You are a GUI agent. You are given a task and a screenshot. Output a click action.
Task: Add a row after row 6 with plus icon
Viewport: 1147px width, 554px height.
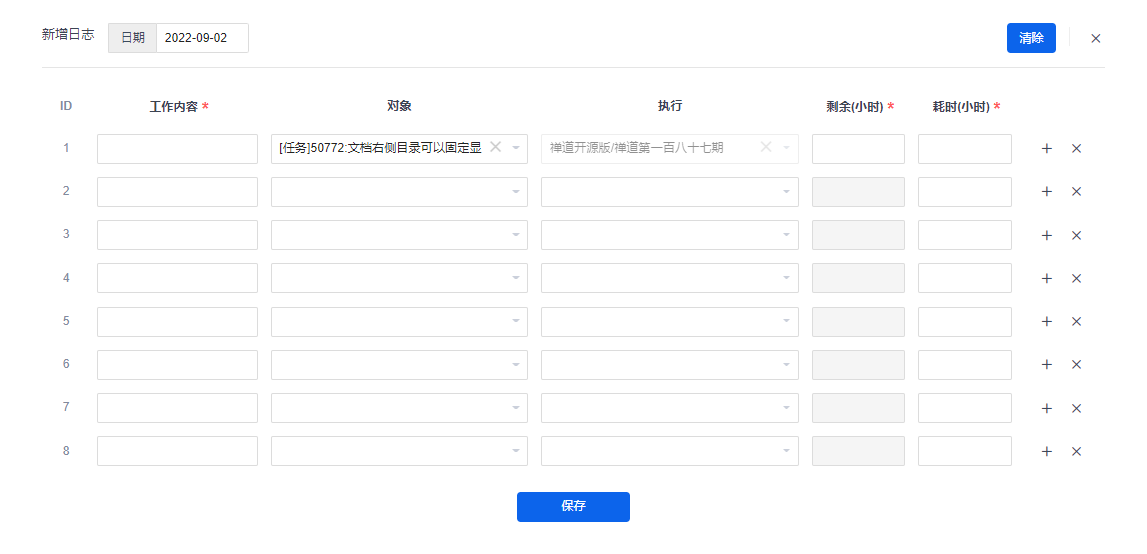pos(1046,364)
